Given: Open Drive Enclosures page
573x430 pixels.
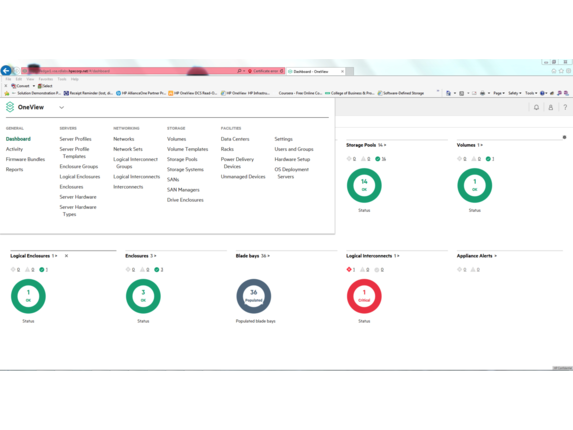Looking at the screenshot, I should click(185, 200).
